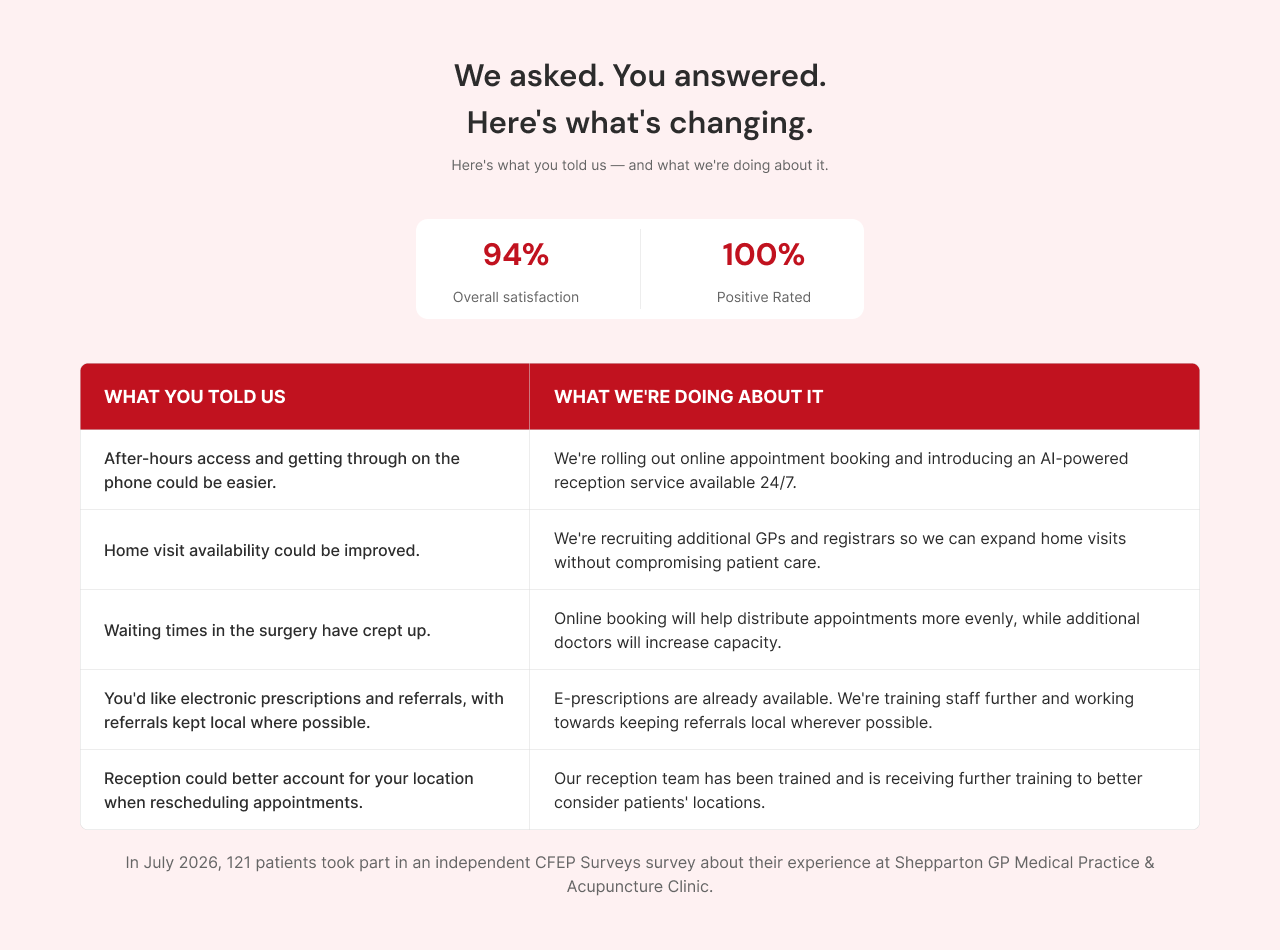Select the electronic prescriptions feedback cell
Image resolution: width=1280 pixels, height=950 pixels.
(x=305, y=710)
